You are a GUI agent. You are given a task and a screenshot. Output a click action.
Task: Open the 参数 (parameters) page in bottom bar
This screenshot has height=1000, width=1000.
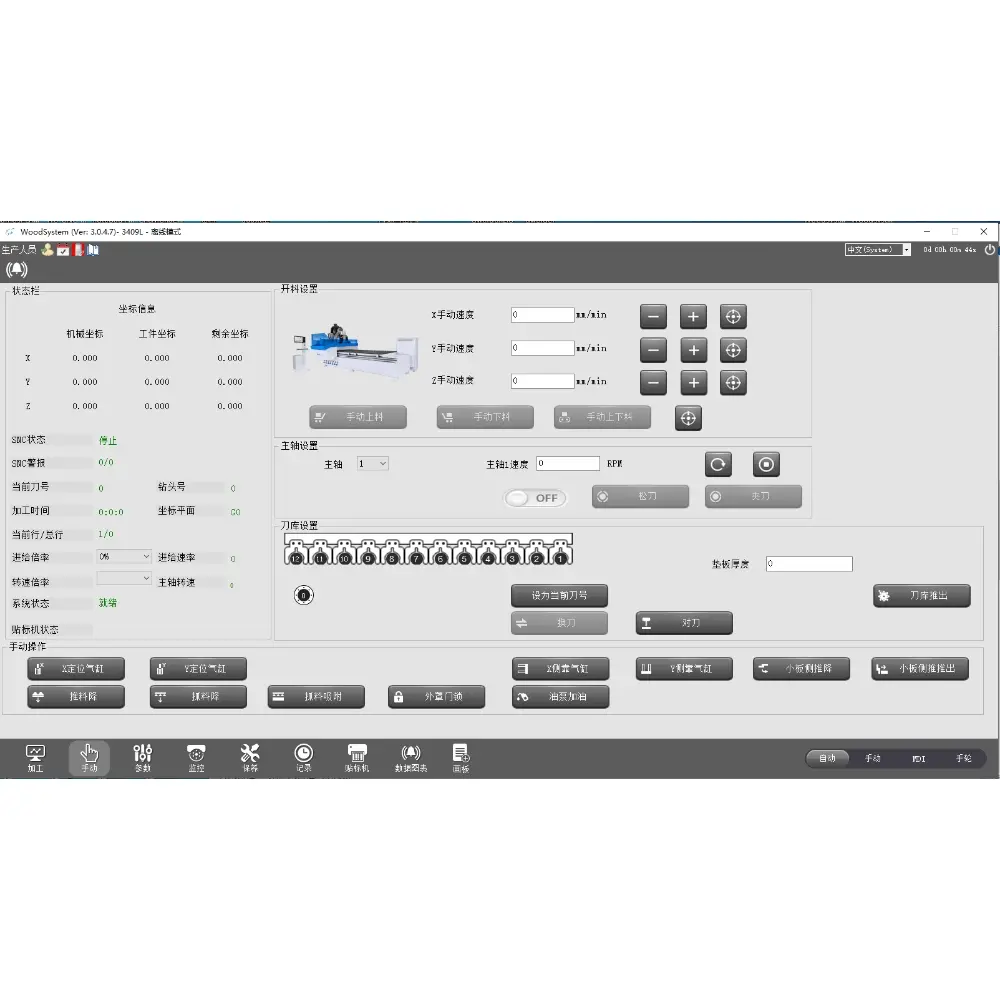(143, 758)
